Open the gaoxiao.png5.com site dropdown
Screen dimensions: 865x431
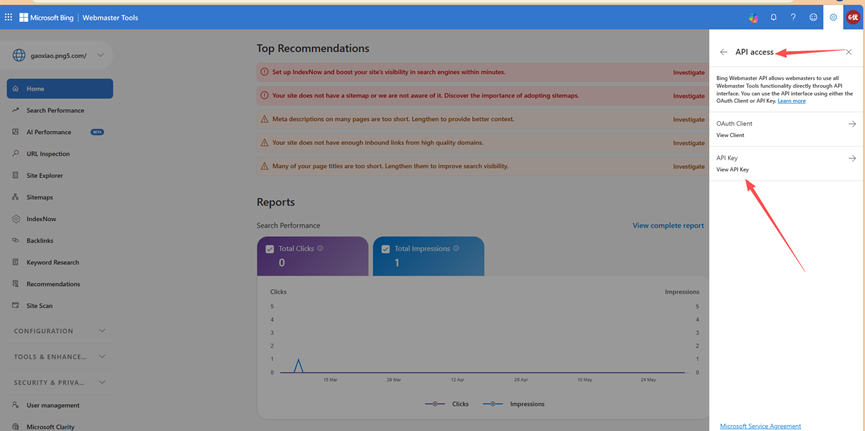coord(100,55)
